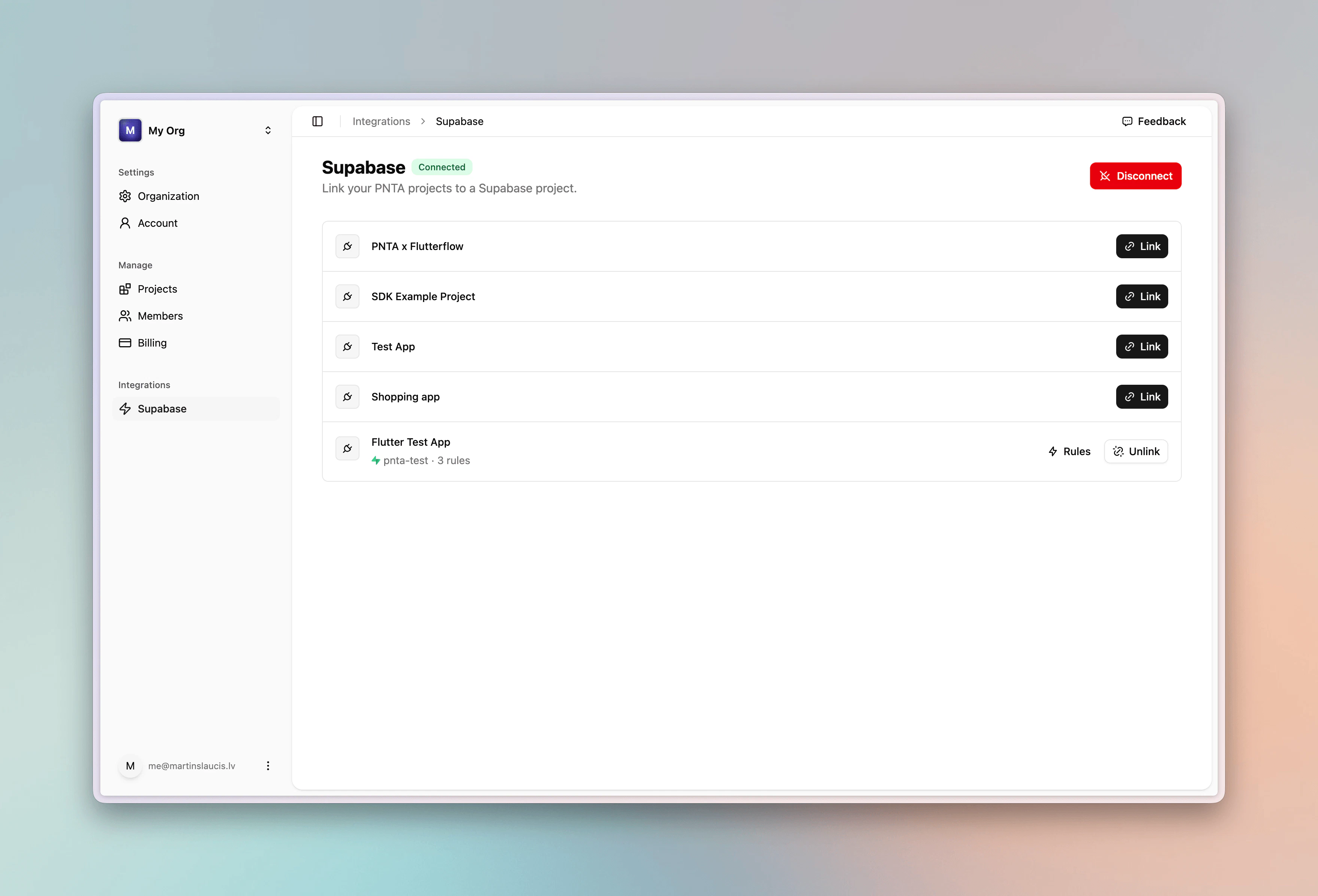This screenshot has height=896, width=1318.
Task: Link the Test App project
Action: [1142, 347]
